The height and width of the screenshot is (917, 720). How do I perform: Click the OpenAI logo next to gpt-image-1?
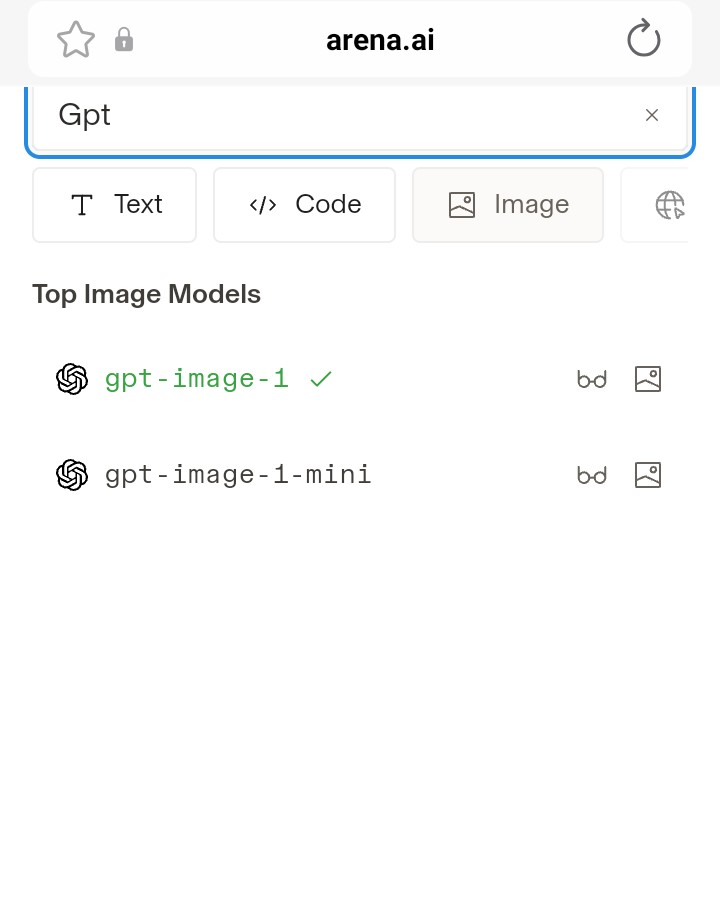point(72,379)
